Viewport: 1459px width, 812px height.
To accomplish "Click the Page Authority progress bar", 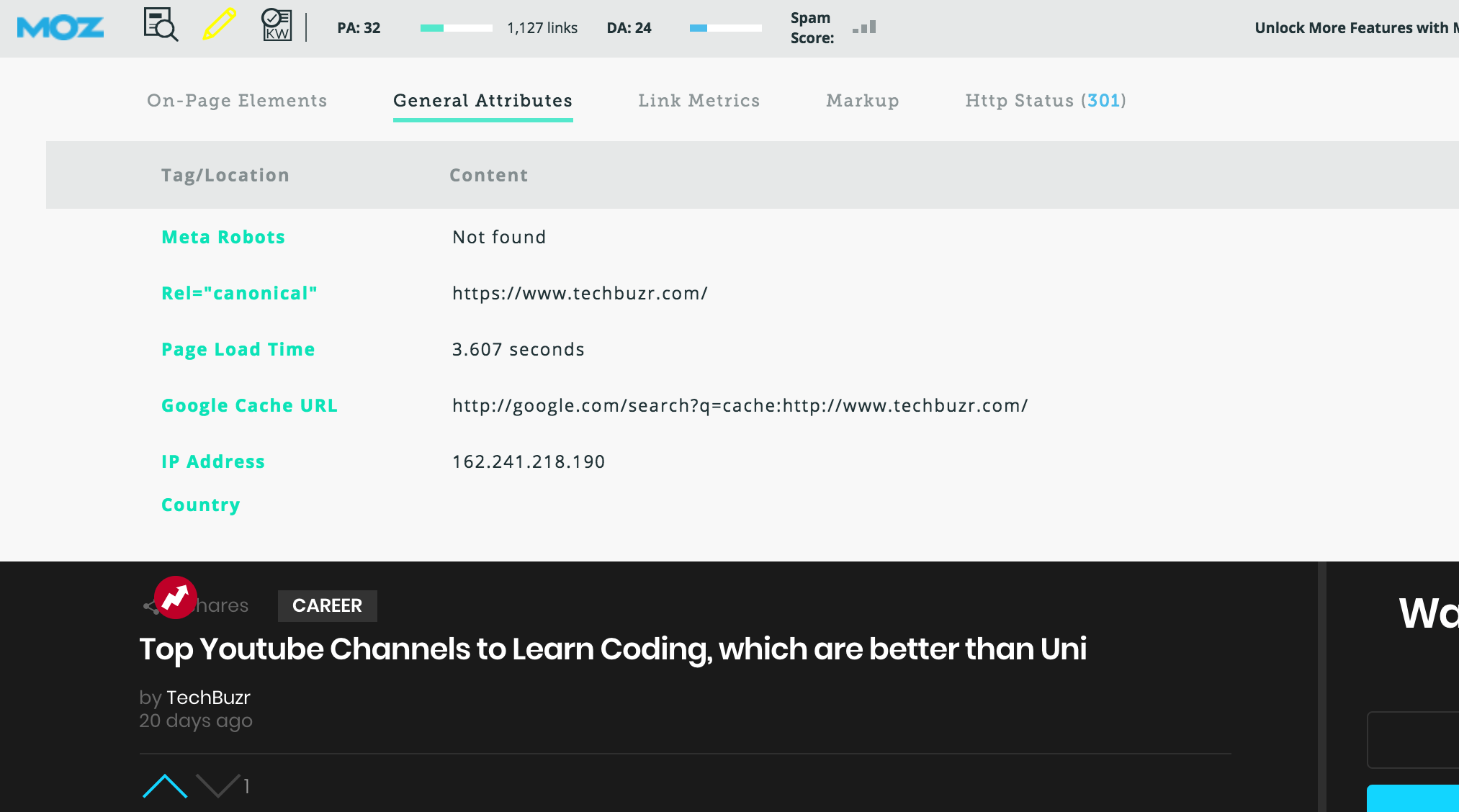I will click(456, 28).
